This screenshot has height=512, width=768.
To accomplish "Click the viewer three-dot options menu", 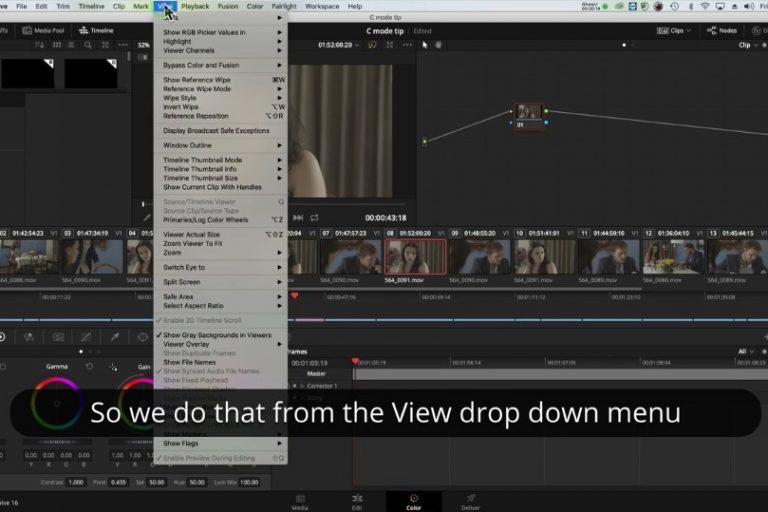I will pos(407,45).
